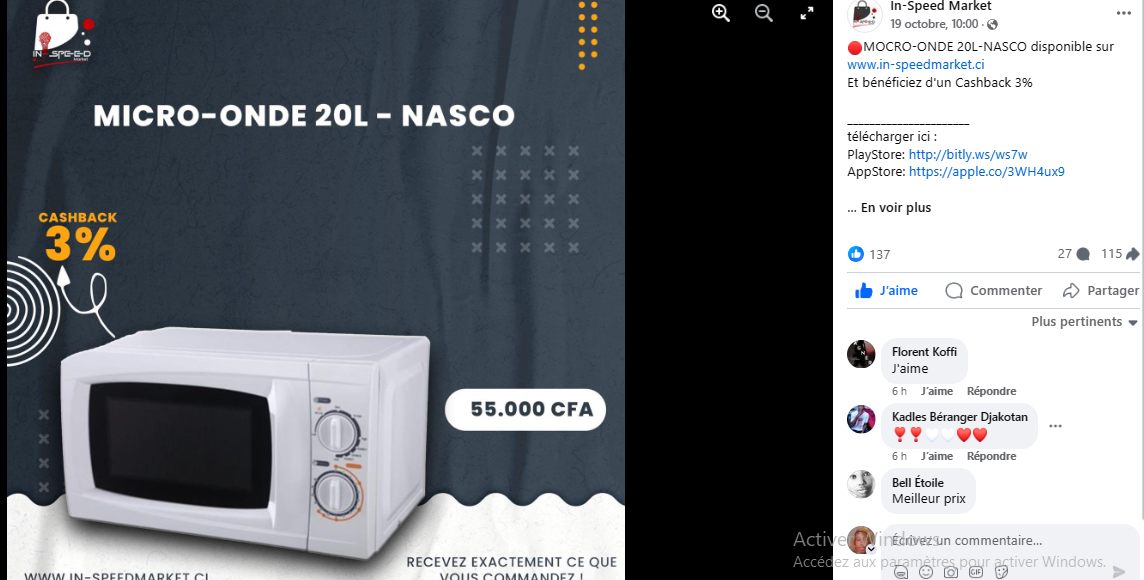Like Florent Koffi's comment

(937, 391)
